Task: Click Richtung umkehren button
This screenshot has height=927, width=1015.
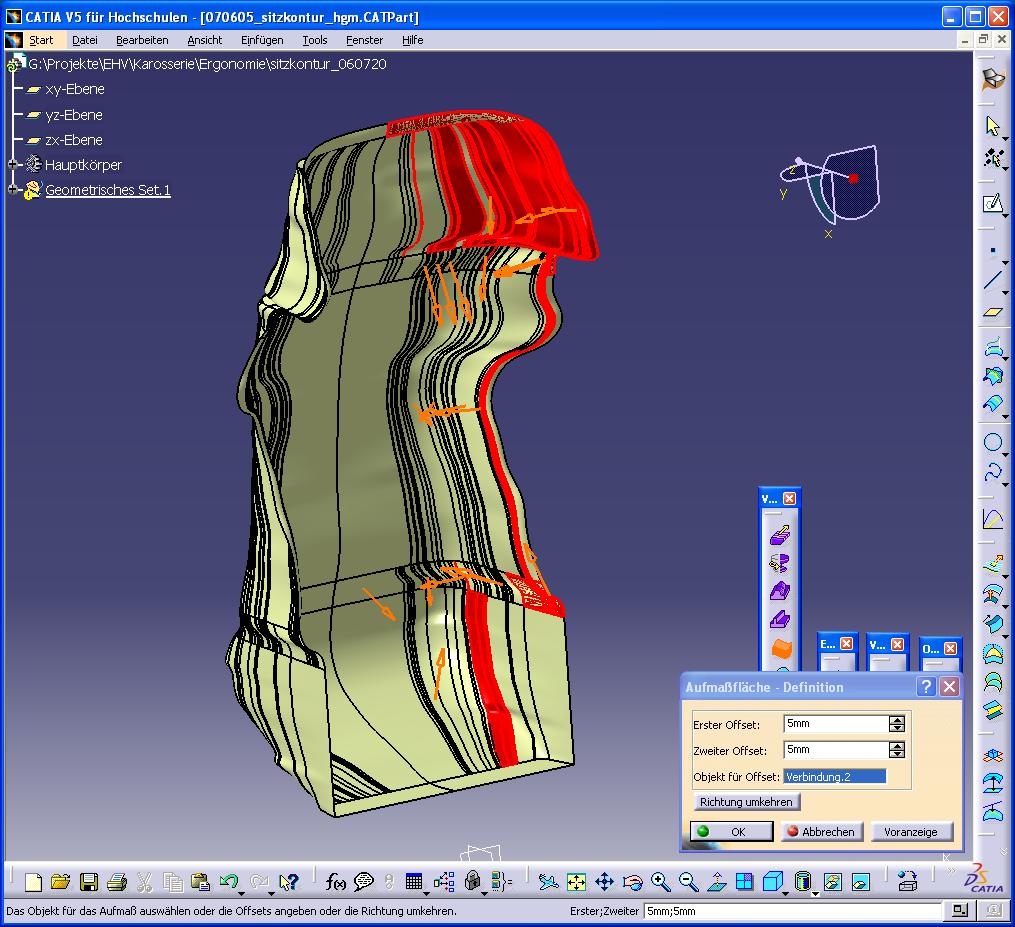Action: [x=746, y=801]
